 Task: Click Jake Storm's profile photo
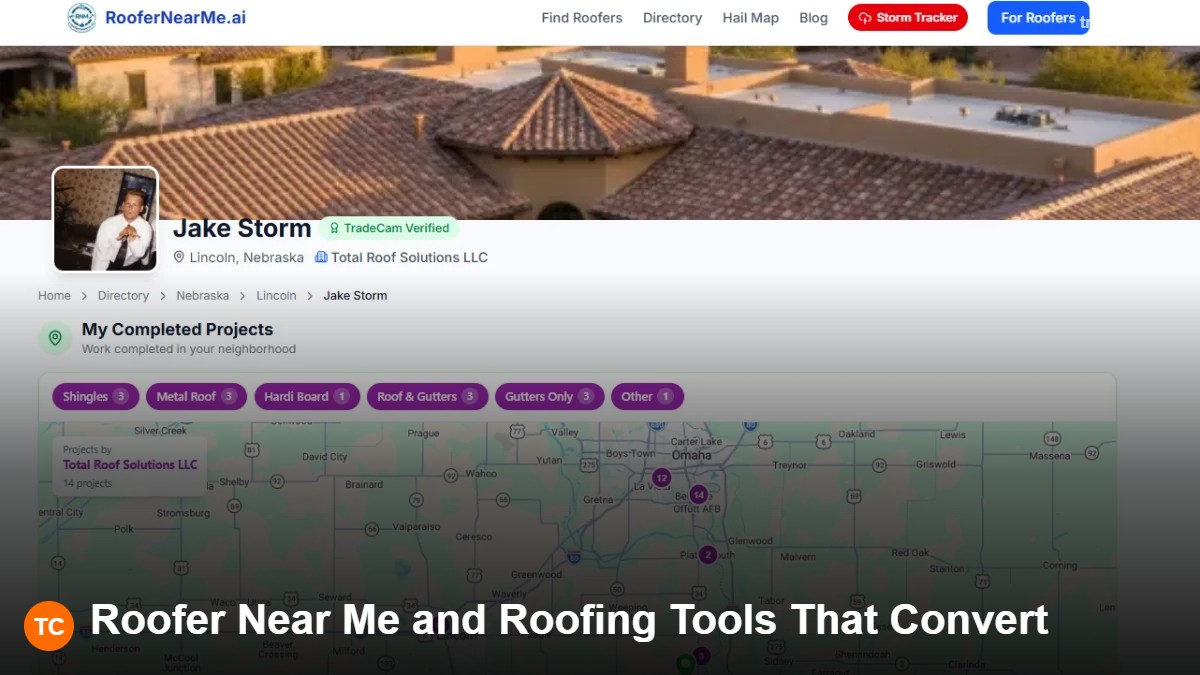105,219
